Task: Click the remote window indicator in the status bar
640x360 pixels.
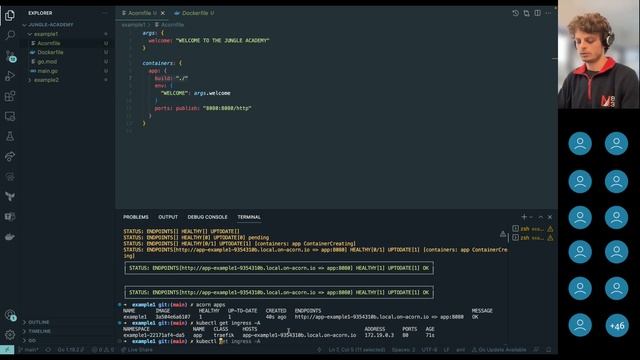Action: coord(7,349)
